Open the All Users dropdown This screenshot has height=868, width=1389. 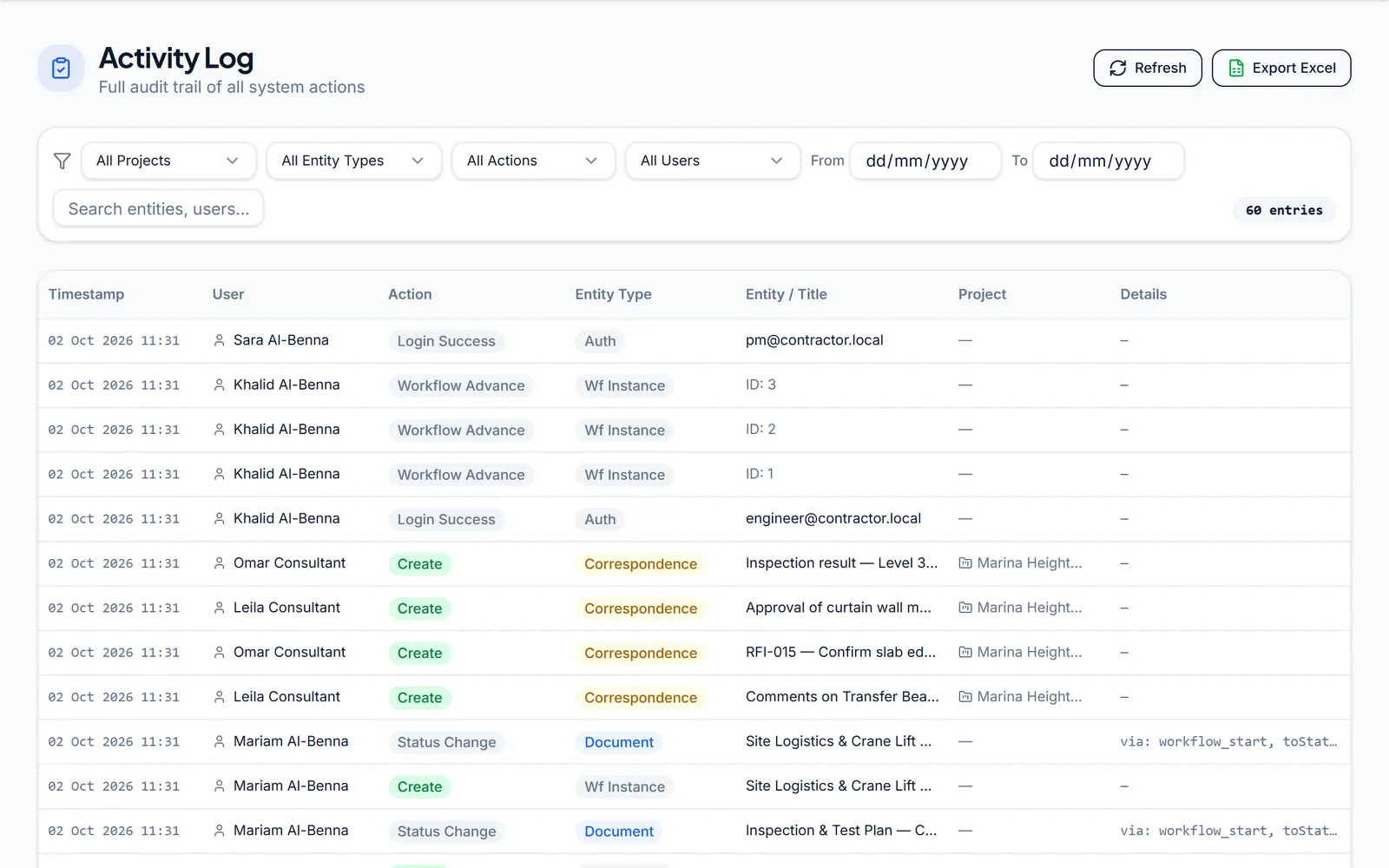[x=713, y=161]
